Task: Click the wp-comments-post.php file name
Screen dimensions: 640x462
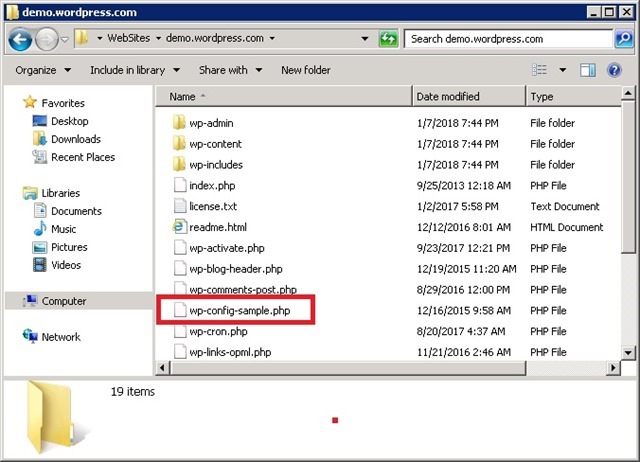Action: [243, 290]
